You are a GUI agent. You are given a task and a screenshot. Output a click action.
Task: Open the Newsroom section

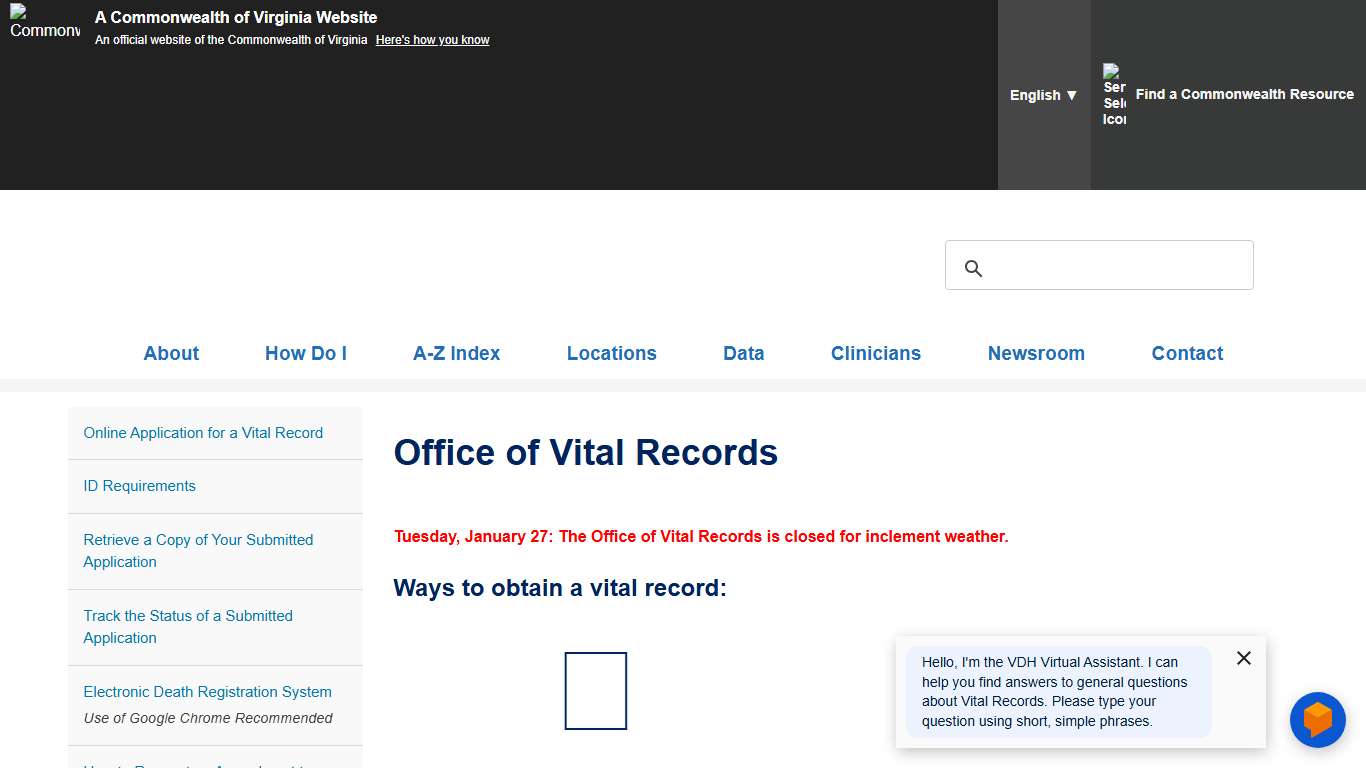pyautogui.click(x=1036, y=353)
